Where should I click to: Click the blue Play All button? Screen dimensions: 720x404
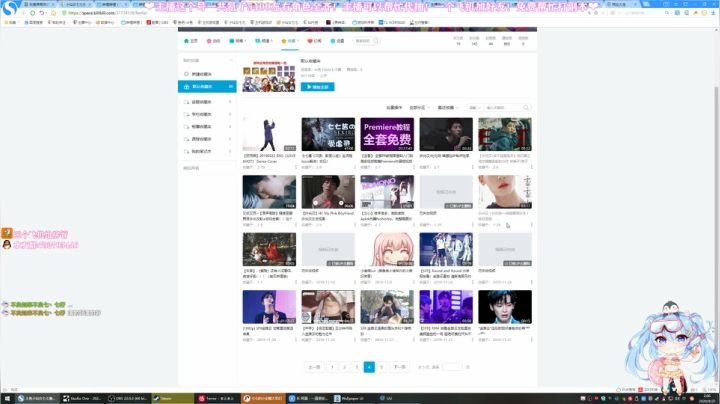[317, 87]
